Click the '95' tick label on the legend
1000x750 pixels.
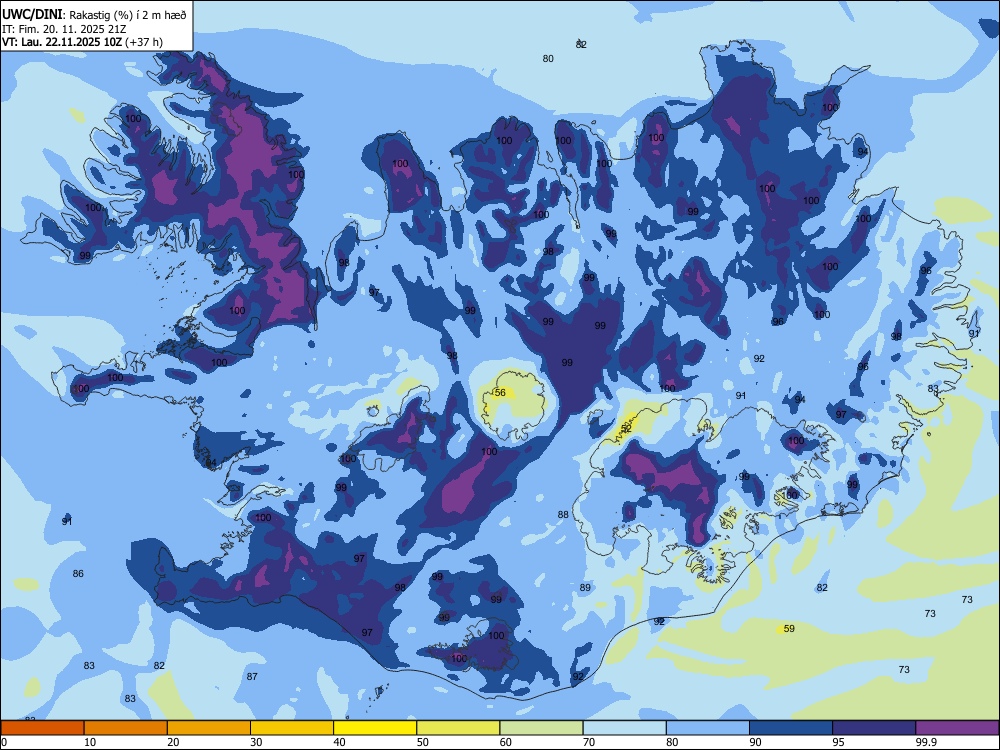click(x=838, y=742)
